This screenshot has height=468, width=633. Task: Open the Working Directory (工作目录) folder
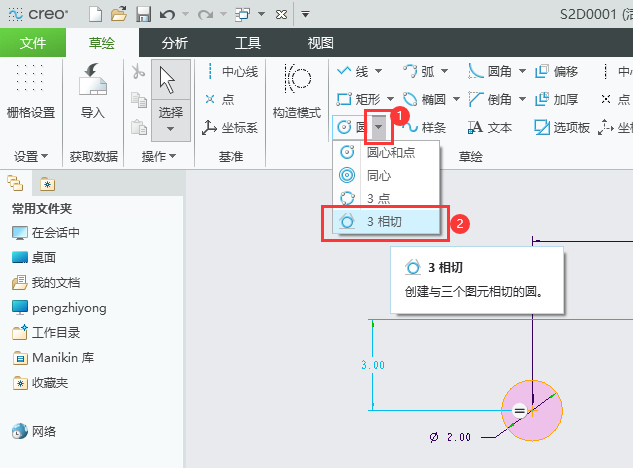click(x=46, y=333)
